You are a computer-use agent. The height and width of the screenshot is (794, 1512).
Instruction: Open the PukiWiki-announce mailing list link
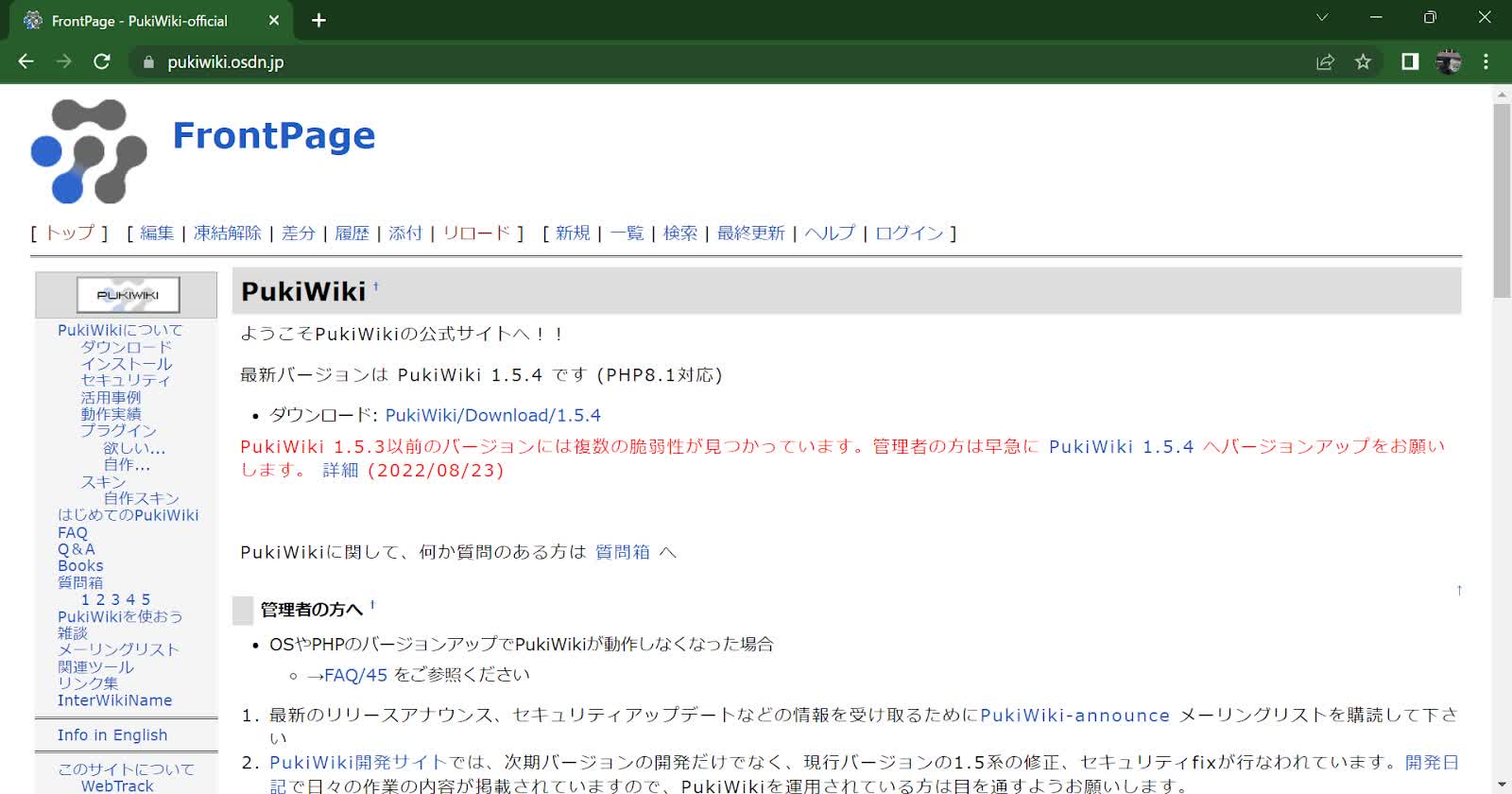click(x=1074, y=716)
